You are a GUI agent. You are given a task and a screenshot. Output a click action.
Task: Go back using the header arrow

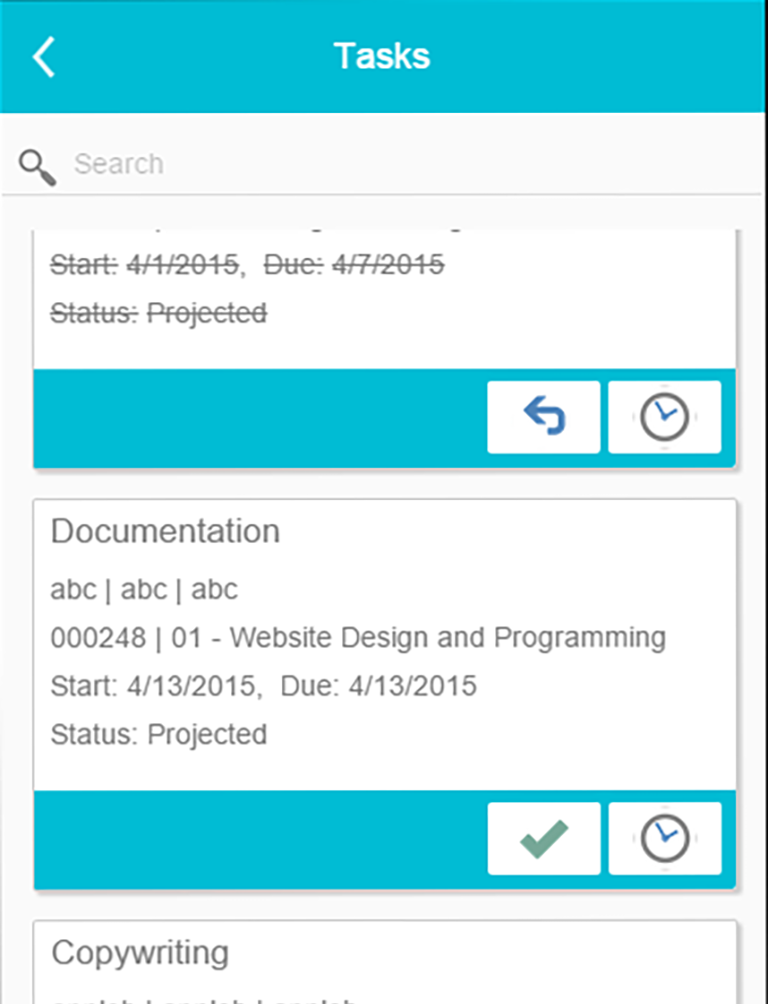click(44, 57)
